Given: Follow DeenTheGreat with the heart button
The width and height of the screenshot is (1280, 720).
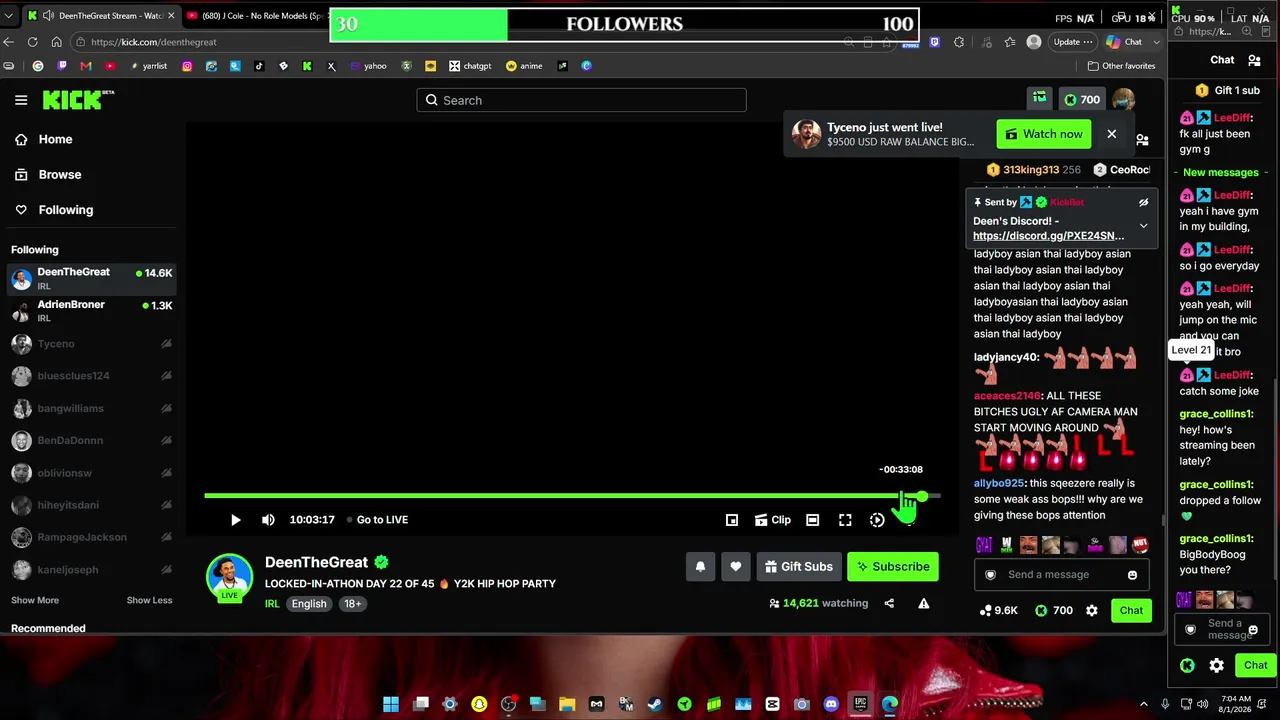Looking at the screenshot, I should coord(736,566).
